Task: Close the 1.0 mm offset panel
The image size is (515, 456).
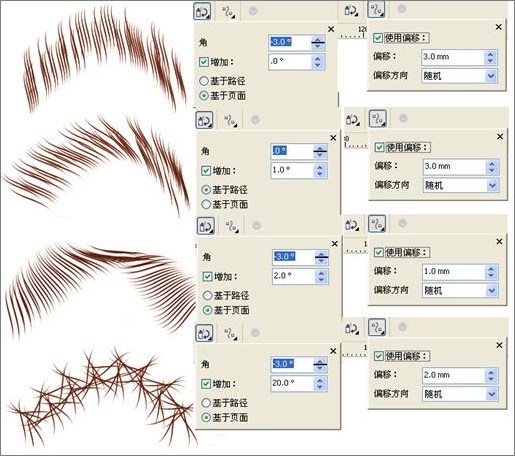Action: 499,242
